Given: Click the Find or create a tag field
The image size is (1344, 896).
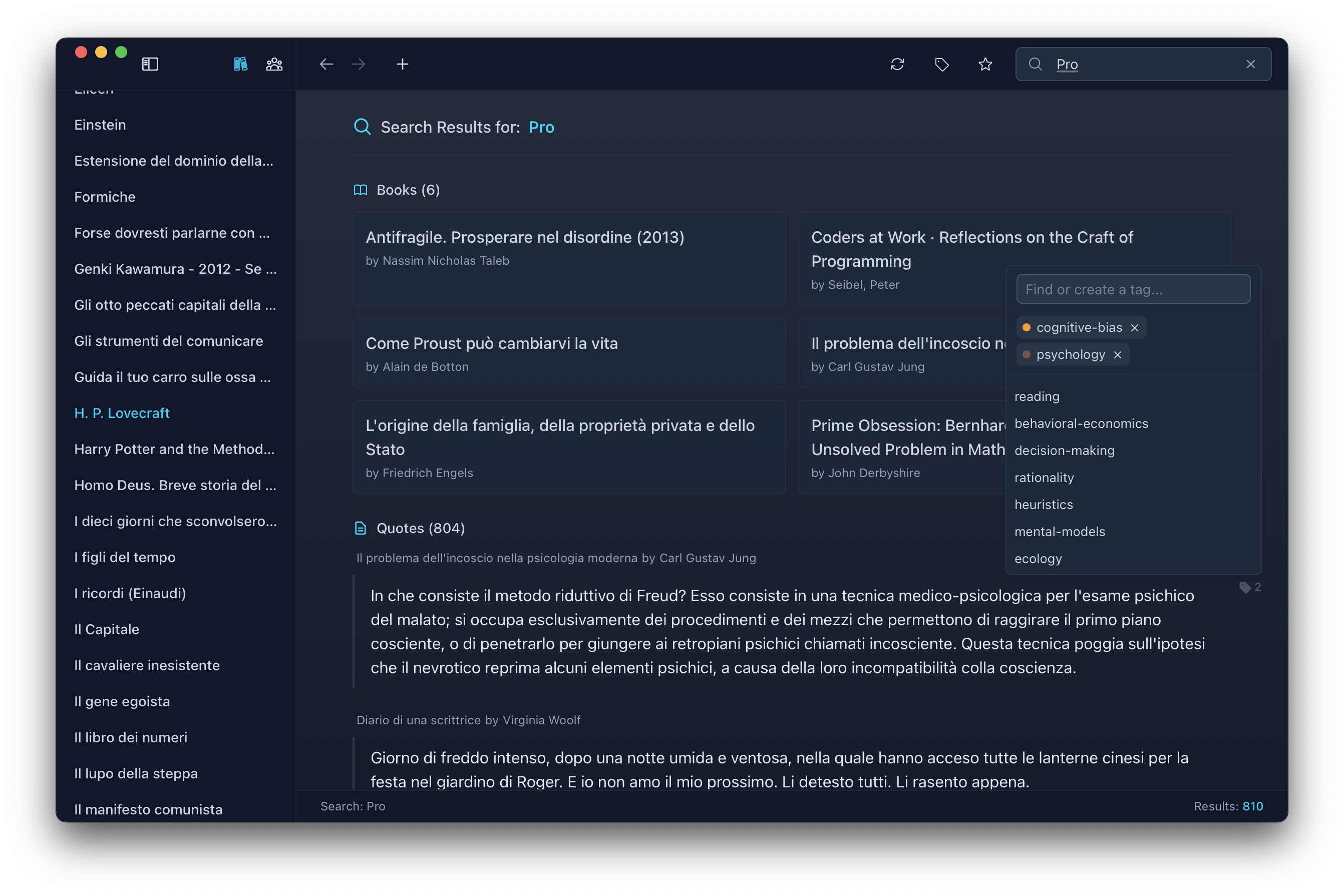Looking at the screenshot, I should 1133,289.
